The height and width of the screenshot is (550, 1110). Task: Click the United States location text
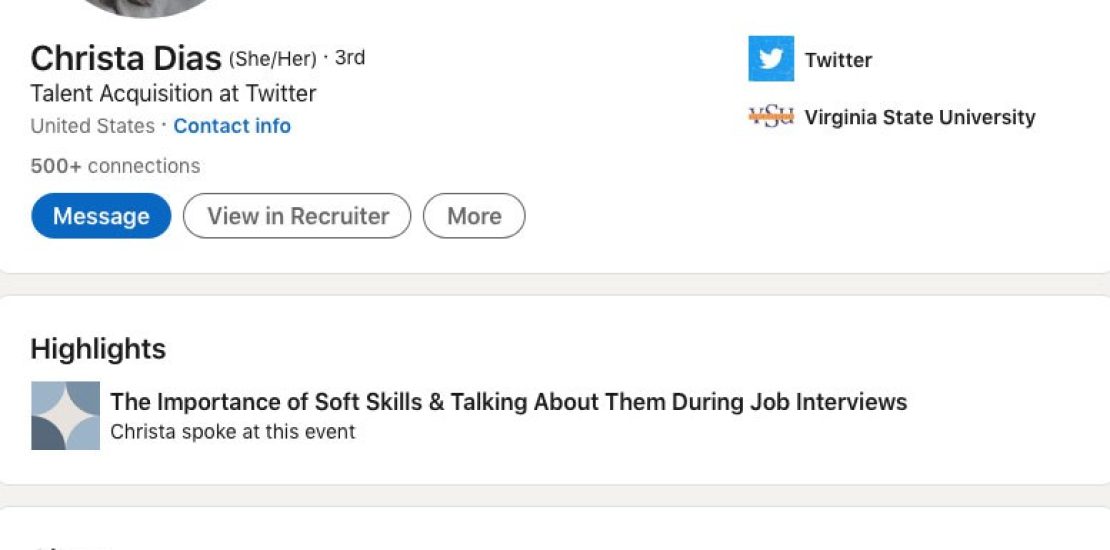point(92,126)
